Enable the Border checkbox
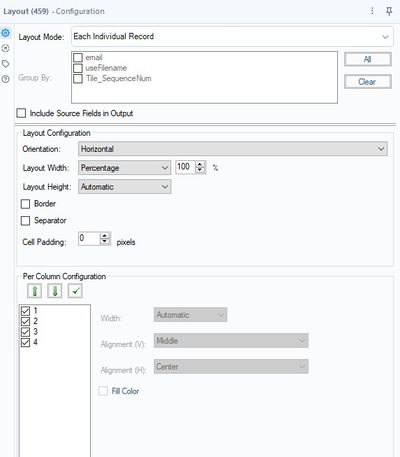Image resolution: width=400 pixels, height=457 pixels. tap(25, 204)
